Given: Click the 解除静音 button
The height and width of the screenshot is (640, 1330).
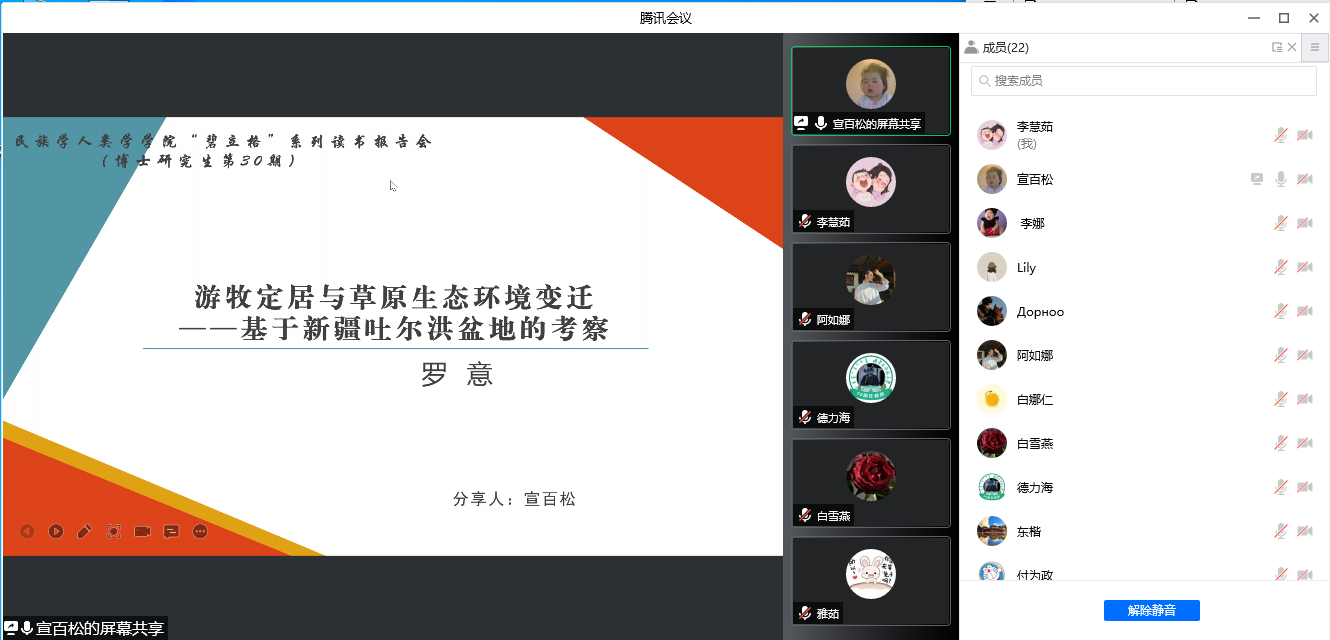Looking at the screenshot, I should point(1151,610).
